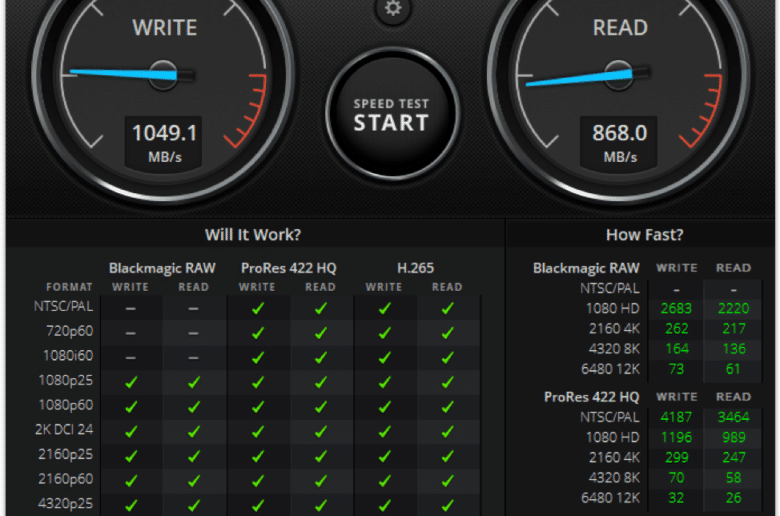The image size is (780, 516).
Task: Click ProRes 422 HQ column header in Will It Work
Action: pos(289,268)
